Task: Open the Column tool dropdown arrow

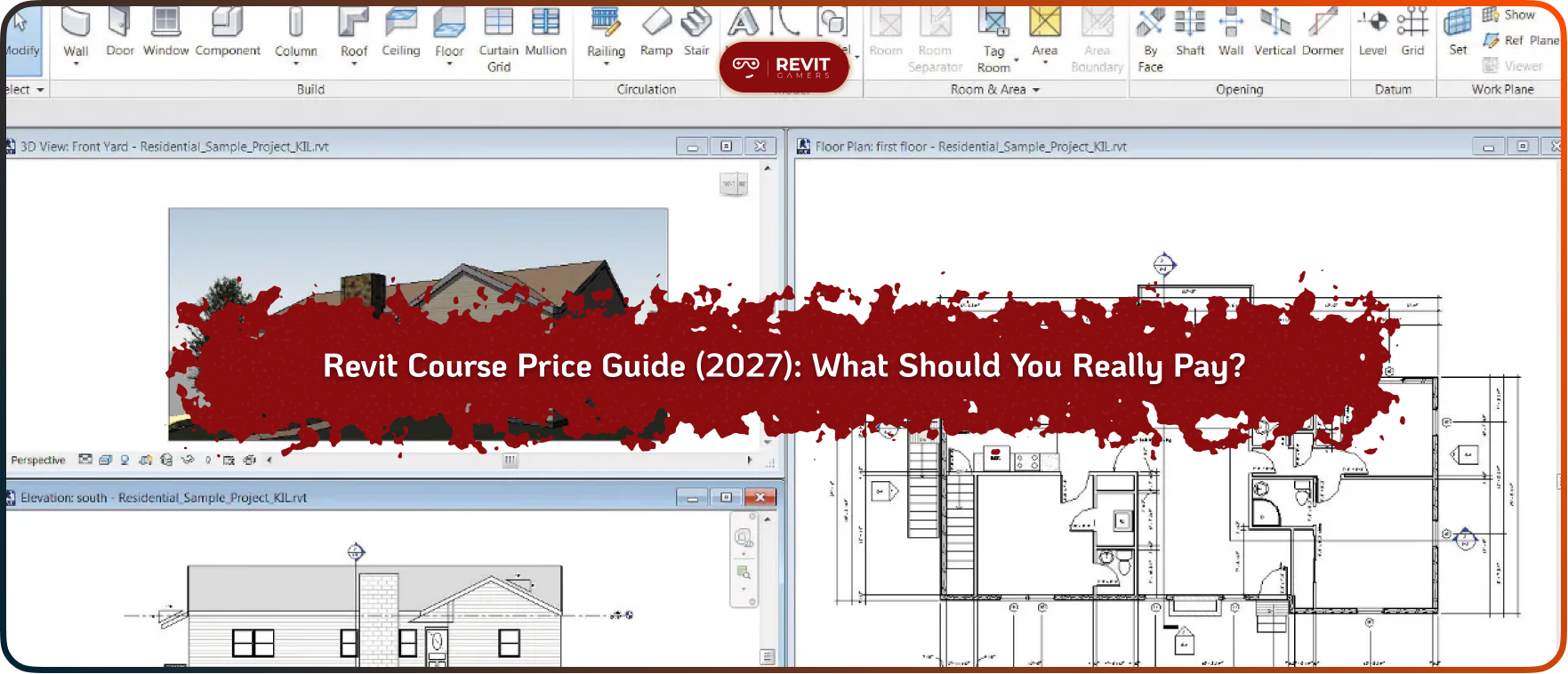Action: 296,64
